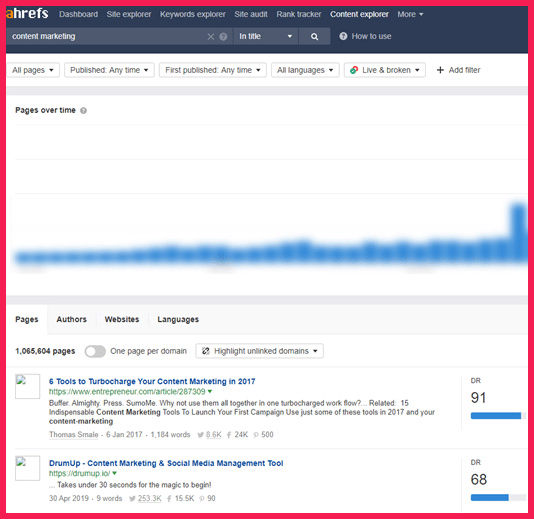
Task: Click the Facebook icon beside 24K
Action: tap(229, 435)
